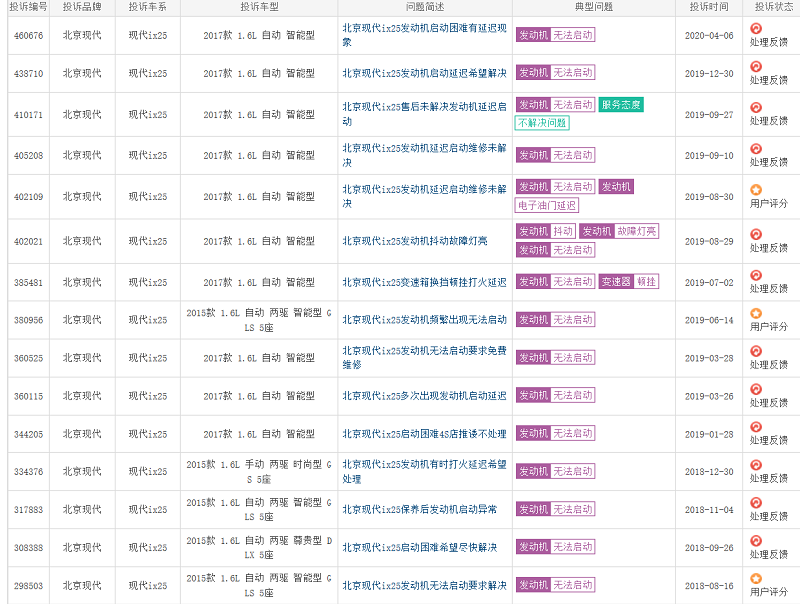Click the 处理反馈 status icon for complaint 460676
The image size is (800, 604).
tap(756, 29)
